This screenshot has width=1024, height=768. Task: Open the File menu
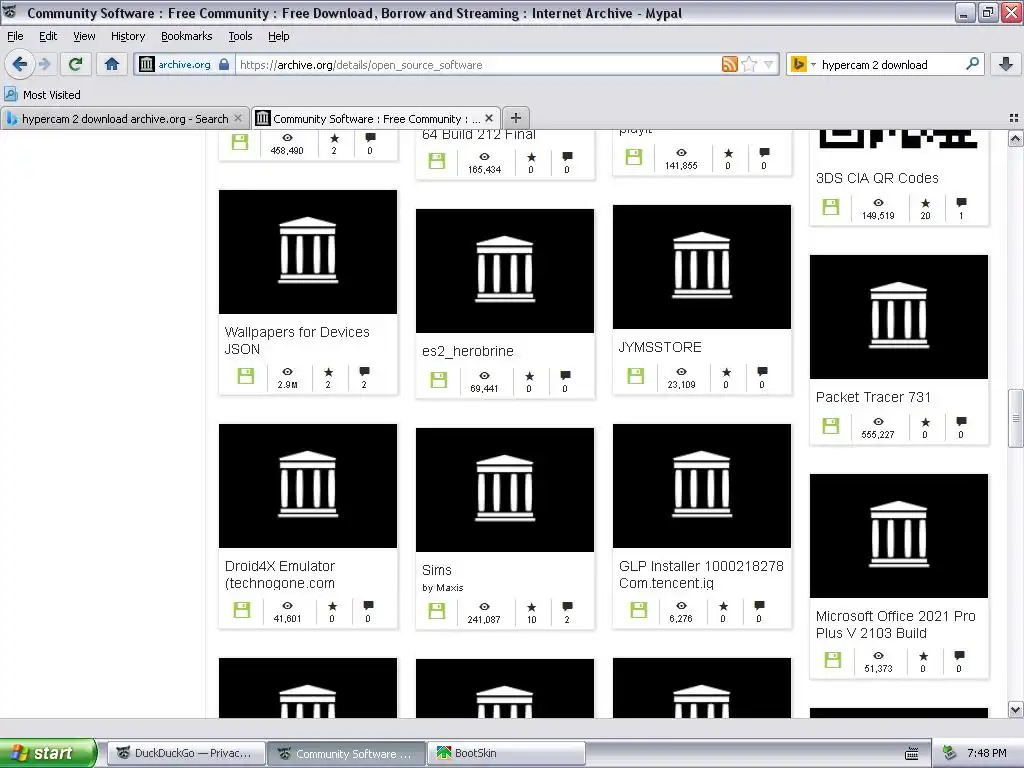click(x=14, y=36)
